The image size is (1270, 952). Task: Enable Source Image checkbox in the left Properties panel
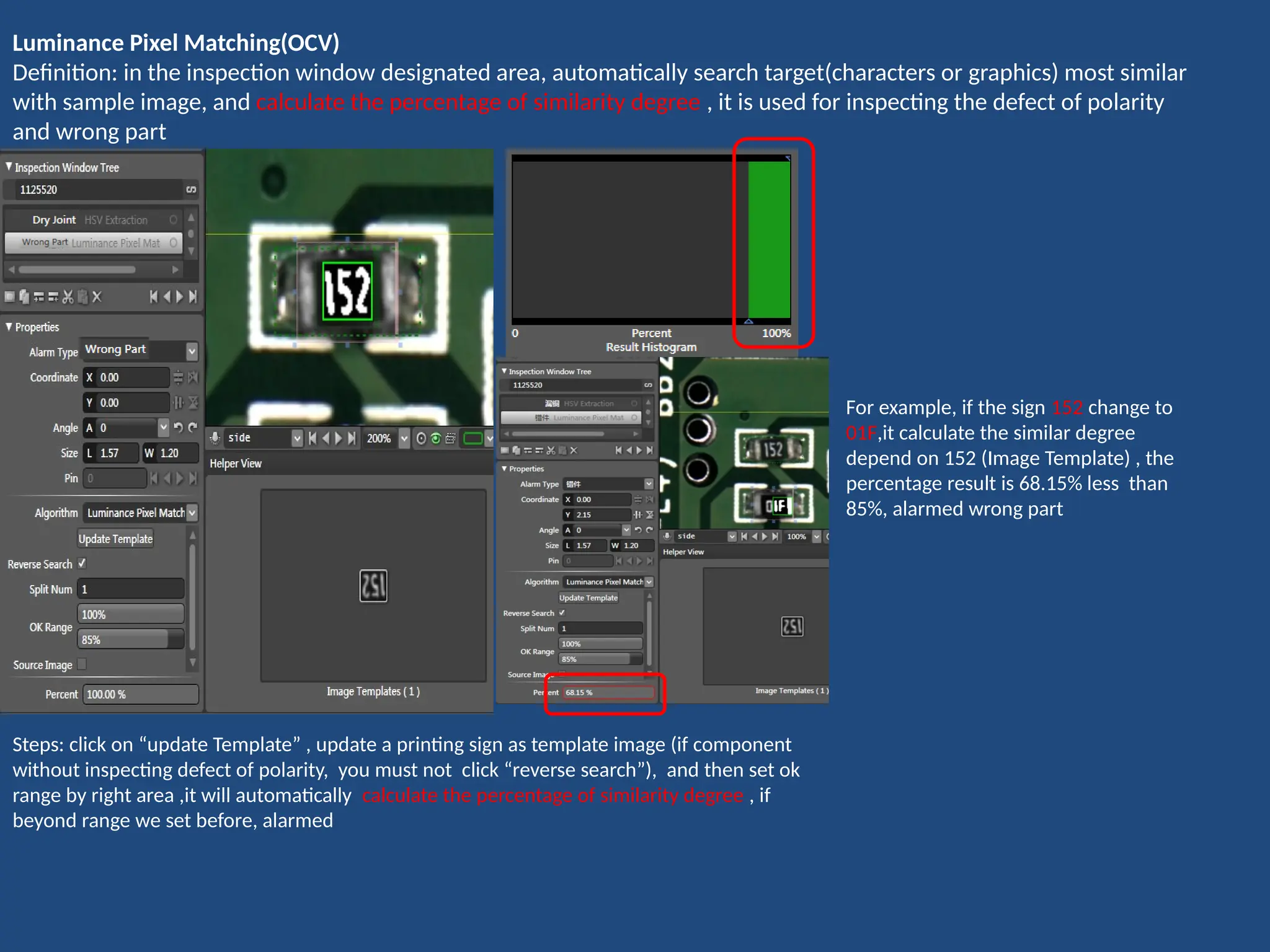[82, 664]
